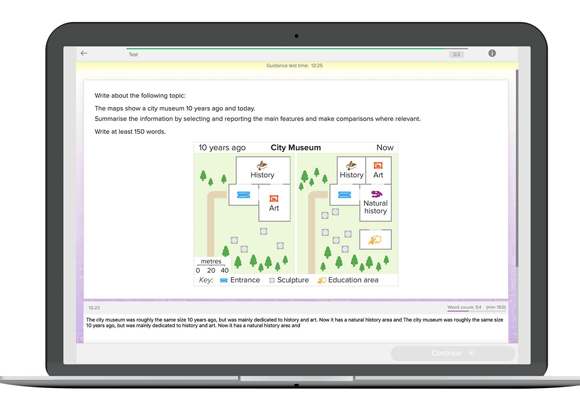Open the info icon at top right
The image size is (580, 411).
click(x=492, y=53)
